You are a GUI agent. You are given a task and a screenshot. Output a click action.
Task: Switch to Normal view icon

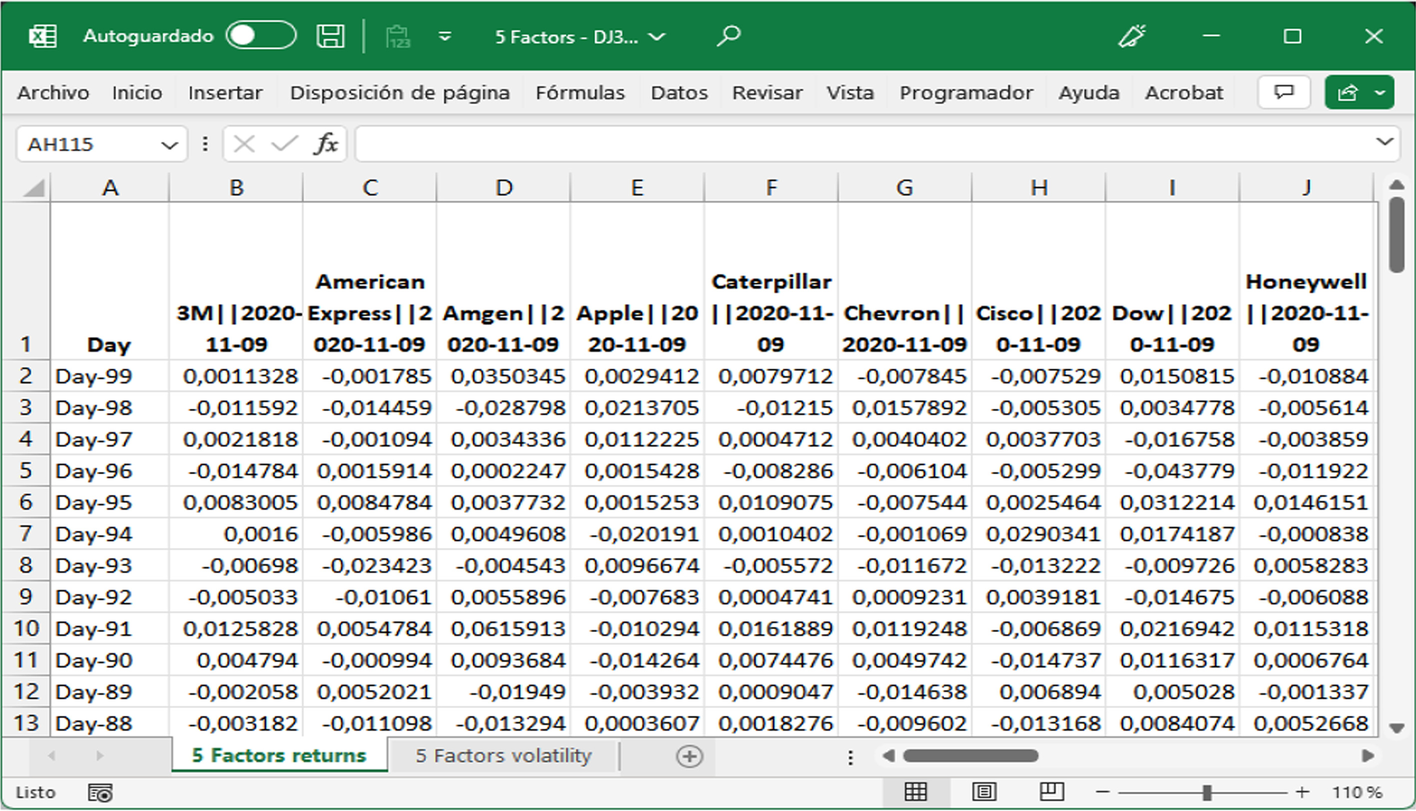(915, 792)
